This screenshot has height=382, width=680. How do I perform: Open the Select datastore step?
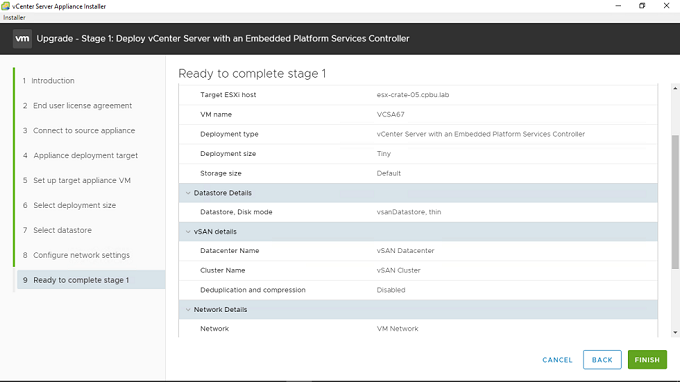click(x=57, y=230)
